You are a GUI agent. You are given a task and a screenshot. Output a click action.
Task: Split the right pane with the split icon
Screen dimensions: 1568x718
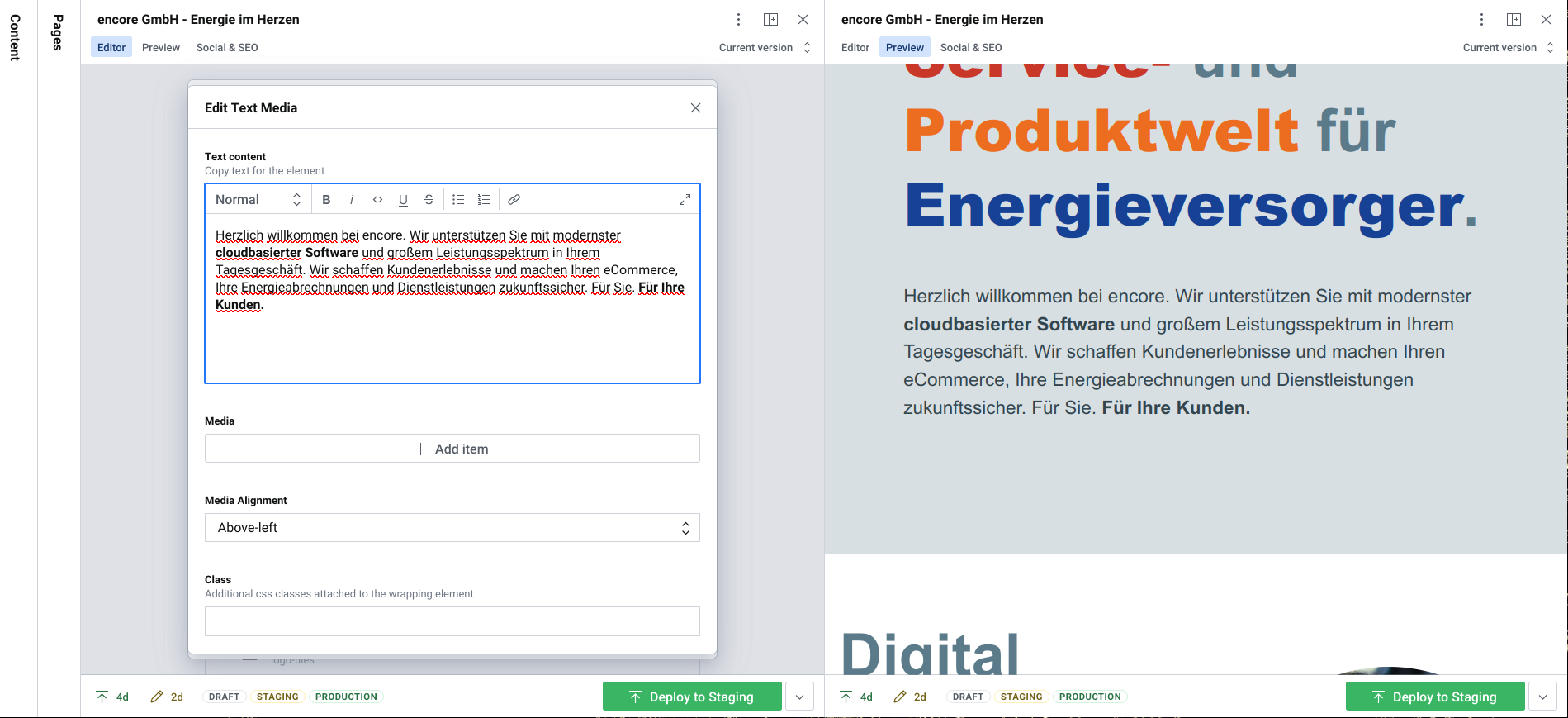point(1514,19)
